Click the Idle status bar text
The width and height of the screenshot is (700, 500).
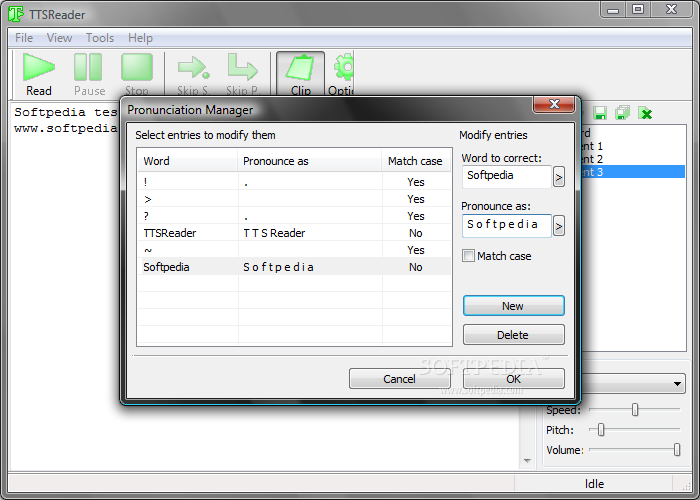[x=594, y=483]
